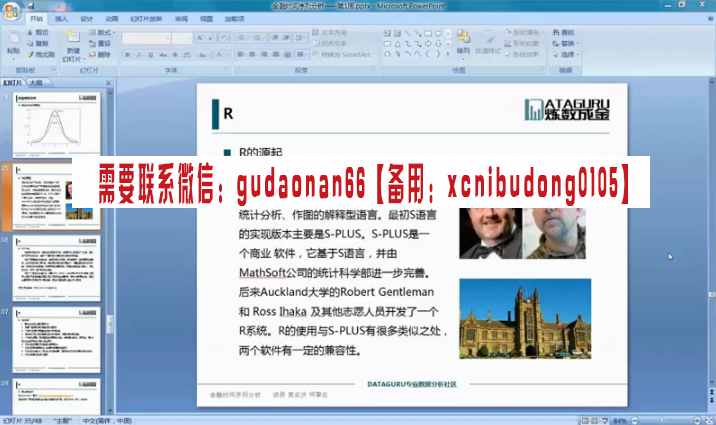Click zoom out minus button
Image resolution: width=716 pixels, height=425 pixels.
635,420
